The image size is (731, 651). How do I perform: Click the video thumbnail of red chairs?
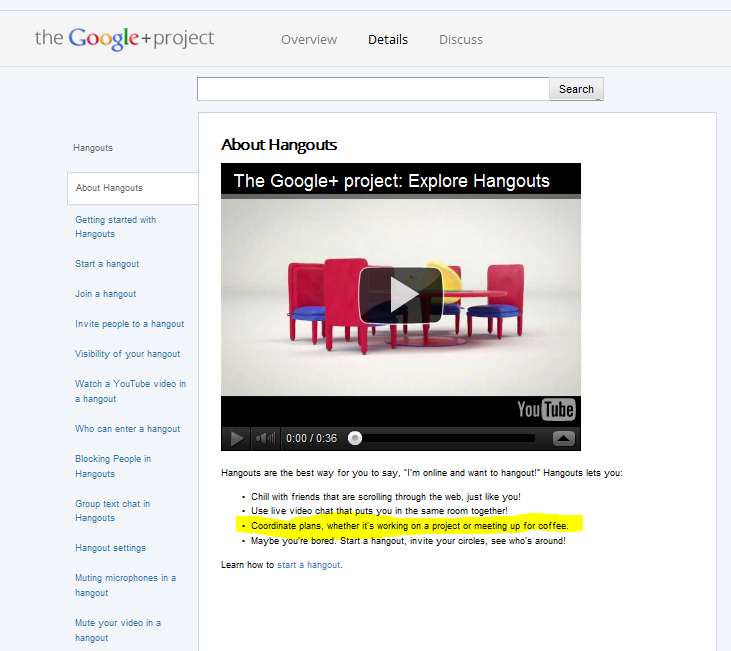pos(400,297)
